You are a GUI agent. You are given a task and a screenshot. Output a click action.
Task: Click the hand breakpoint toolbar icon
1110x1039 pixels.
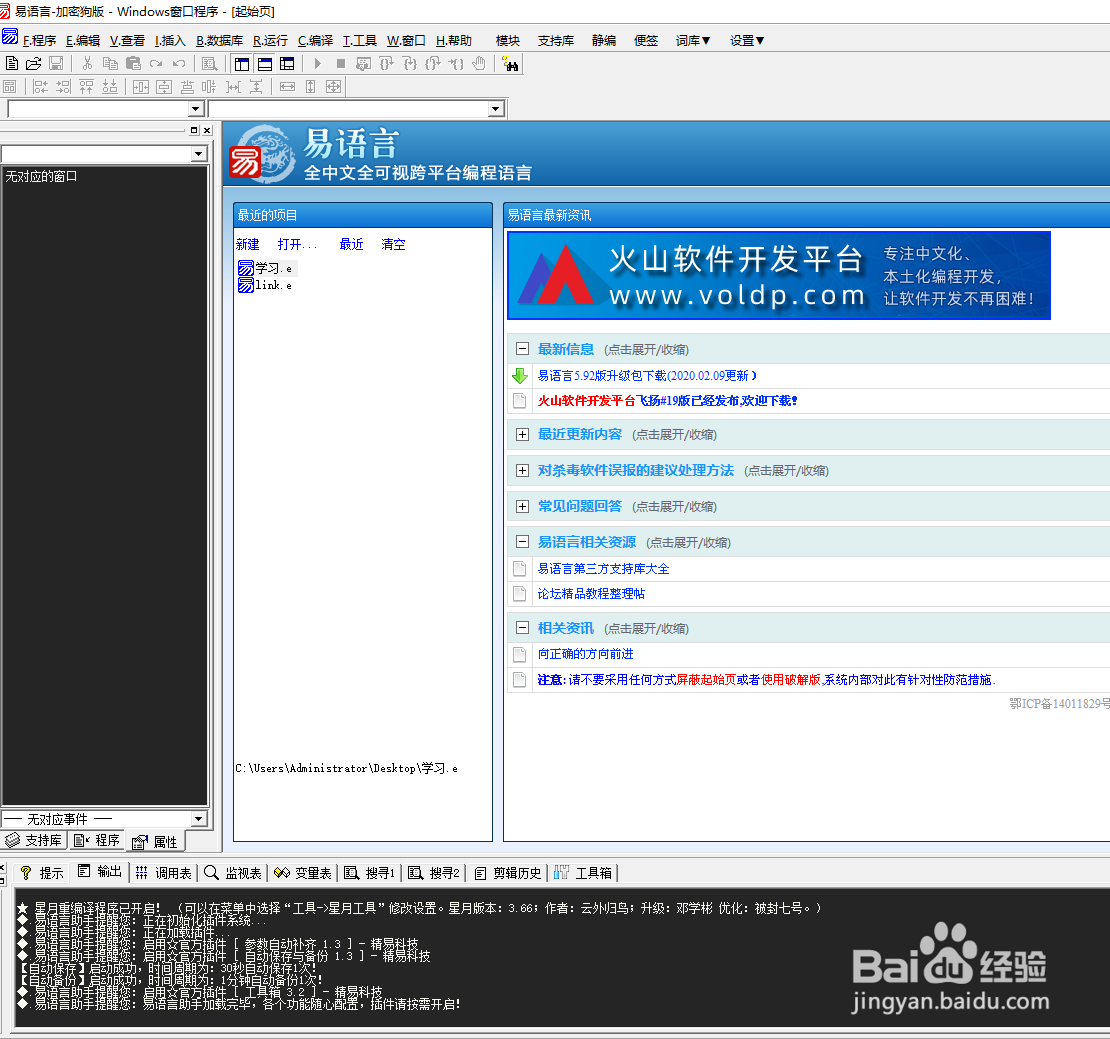click(x=479, y=64)
